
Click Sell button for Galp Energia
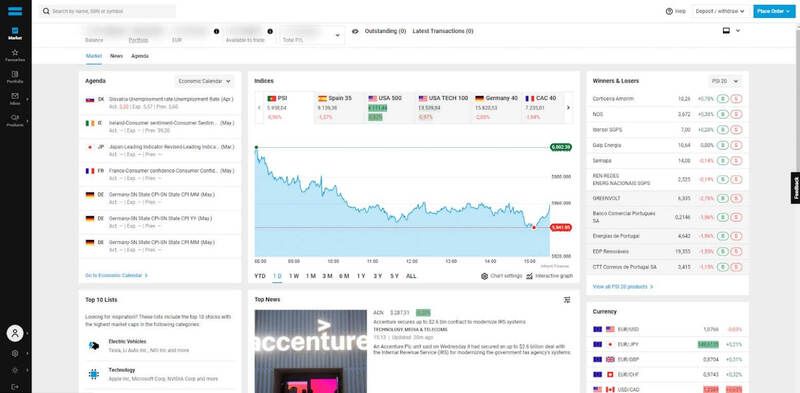(736, 145)
